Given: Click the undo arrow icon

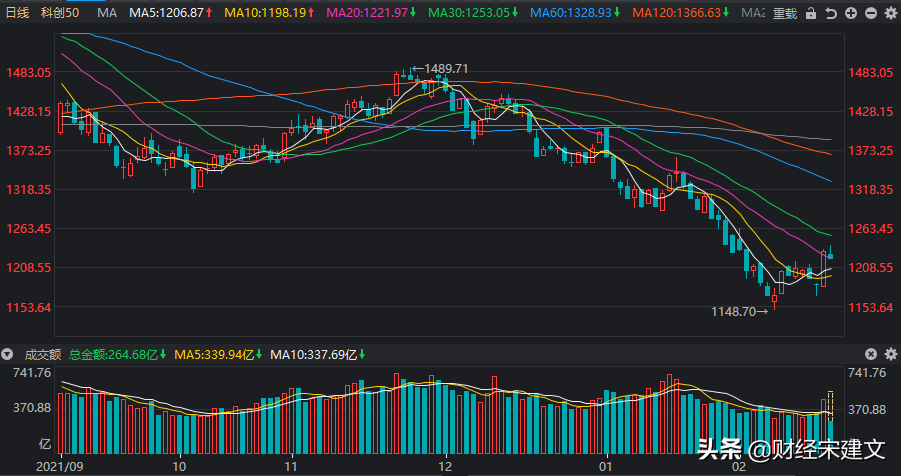Looking at the screenshot, I should tap(829, 14).
